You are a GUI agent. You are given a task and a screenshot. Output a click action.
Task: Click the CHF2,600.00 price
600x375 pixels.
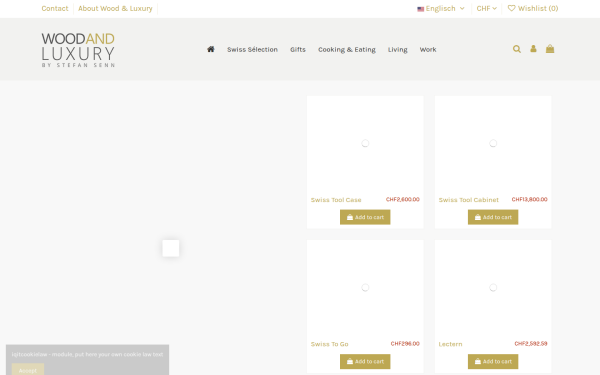[403, 199]
